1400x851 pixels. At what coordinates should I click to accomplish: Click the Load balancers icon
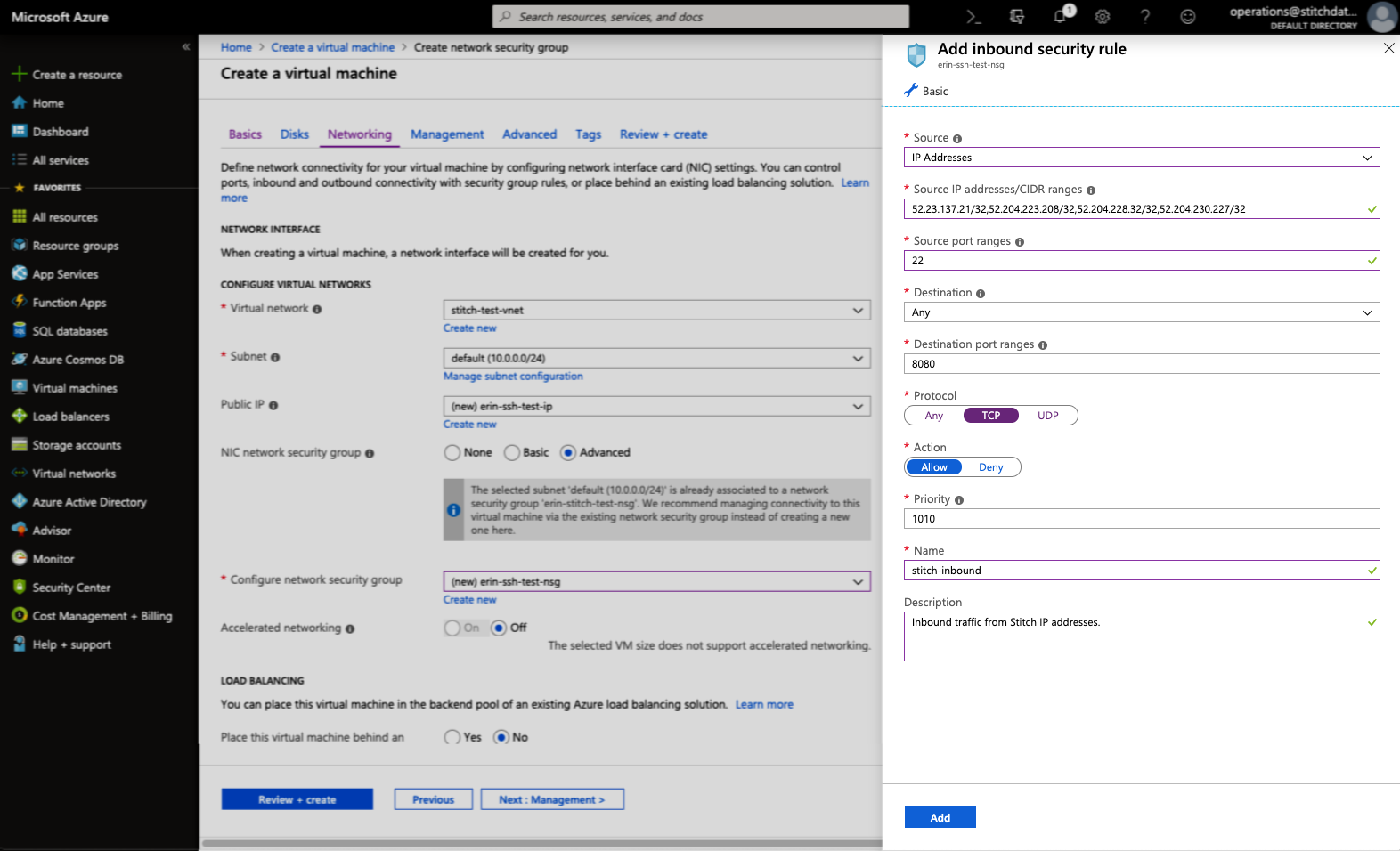[x=20, y=416]
